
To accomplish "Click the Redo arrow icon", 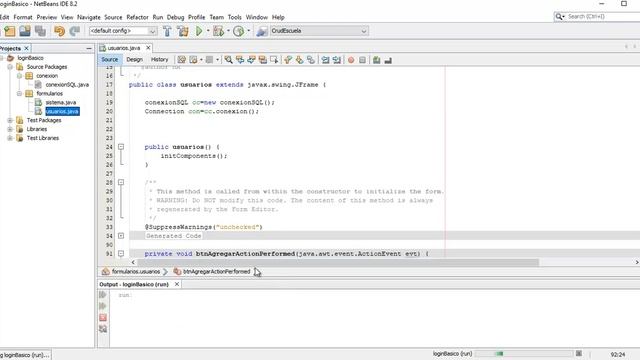I will pyautogui.click(x=75, y=31).
